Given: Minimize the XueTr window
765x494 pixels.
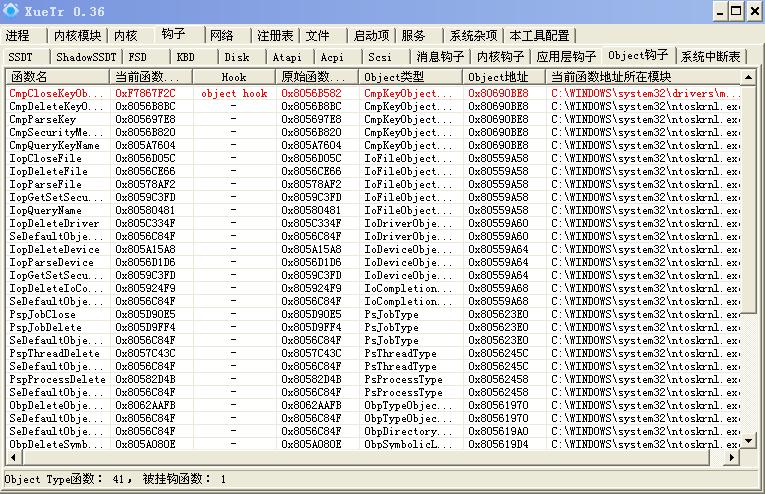Looking at the screenshot, I should pyautogui.click(x=716, y=11).
